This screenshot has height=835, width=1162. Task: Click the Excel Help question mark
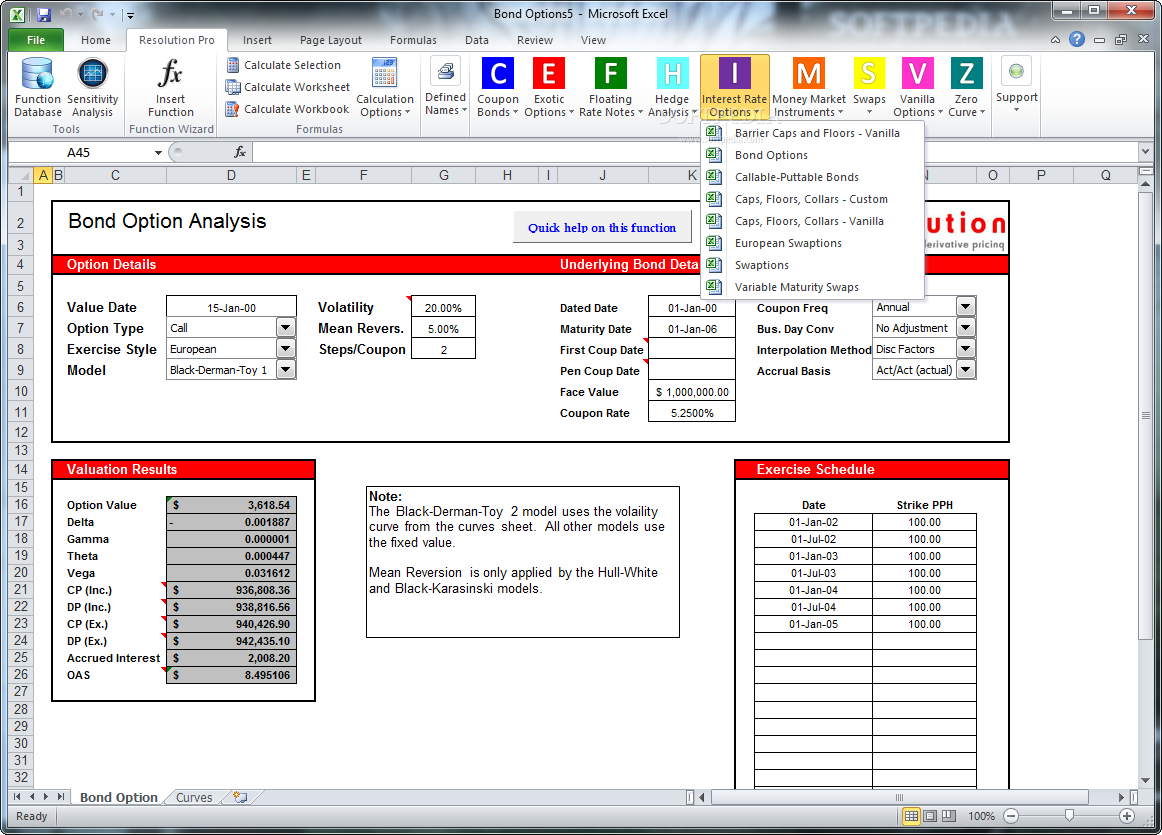click(x=1077, y=39)
